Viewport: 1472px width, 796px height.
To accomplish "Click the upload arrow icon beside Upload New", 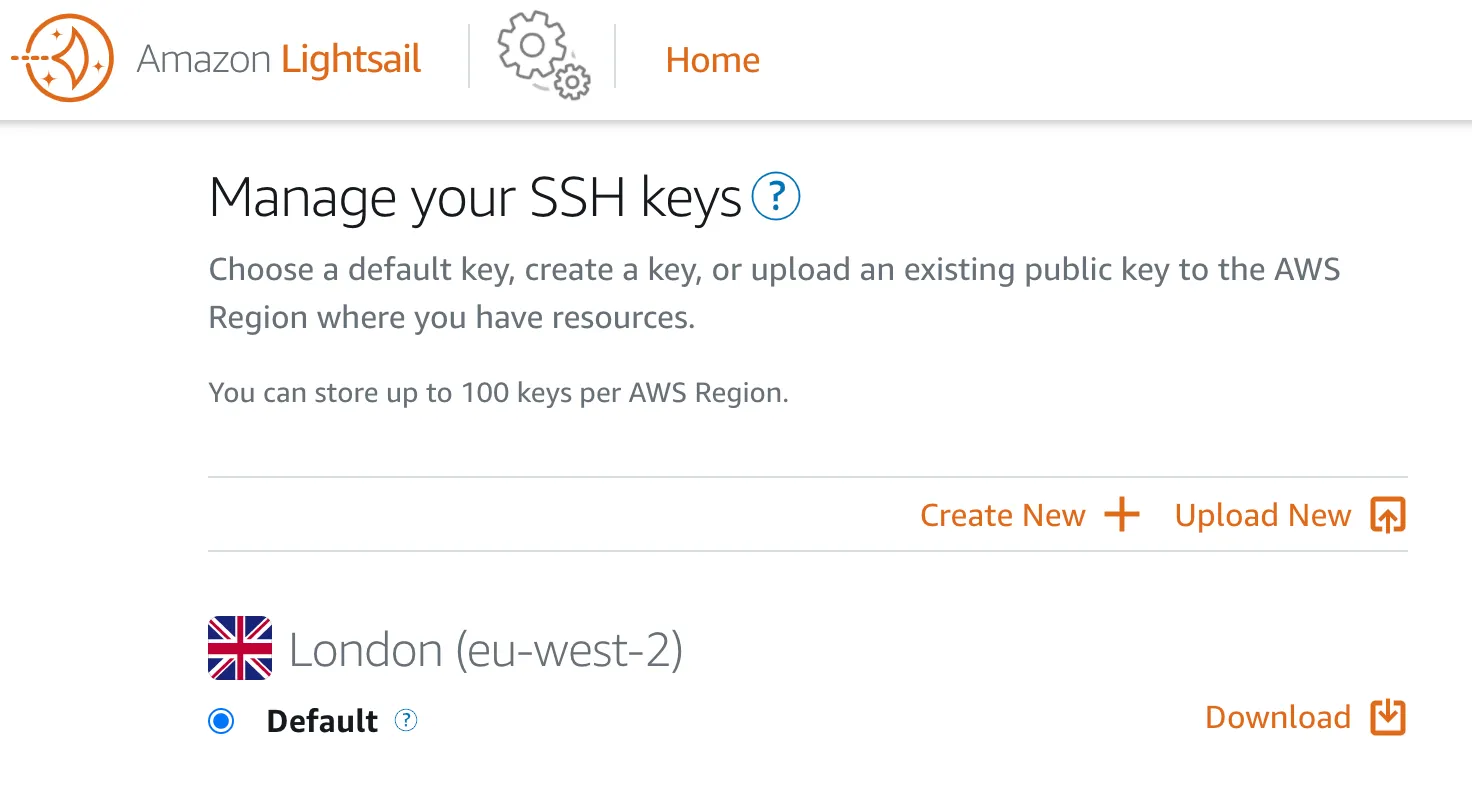I will click(1388, 515).
